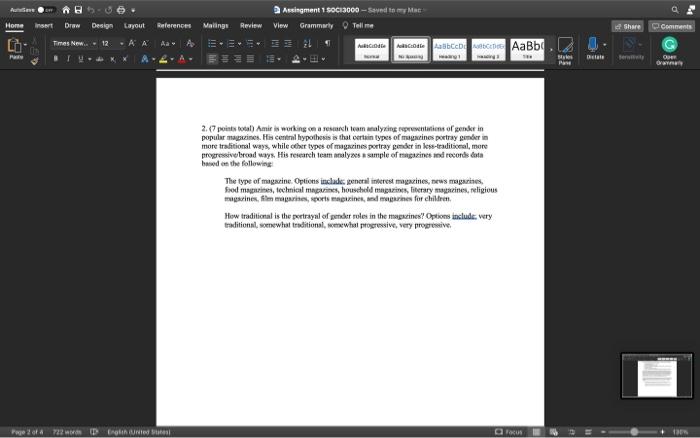Screen dimensions: 700x438
Task: Click the Clear Formatting icon
Action: [x=190, y=43]
